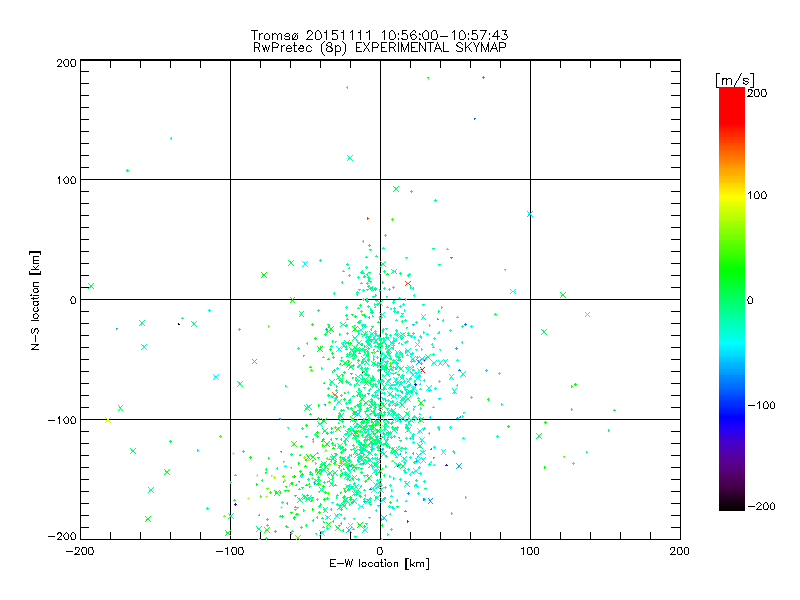Screen dimensions: 800x600
Task: Click the y-axis tick label '200'
Action: (66, 63)
